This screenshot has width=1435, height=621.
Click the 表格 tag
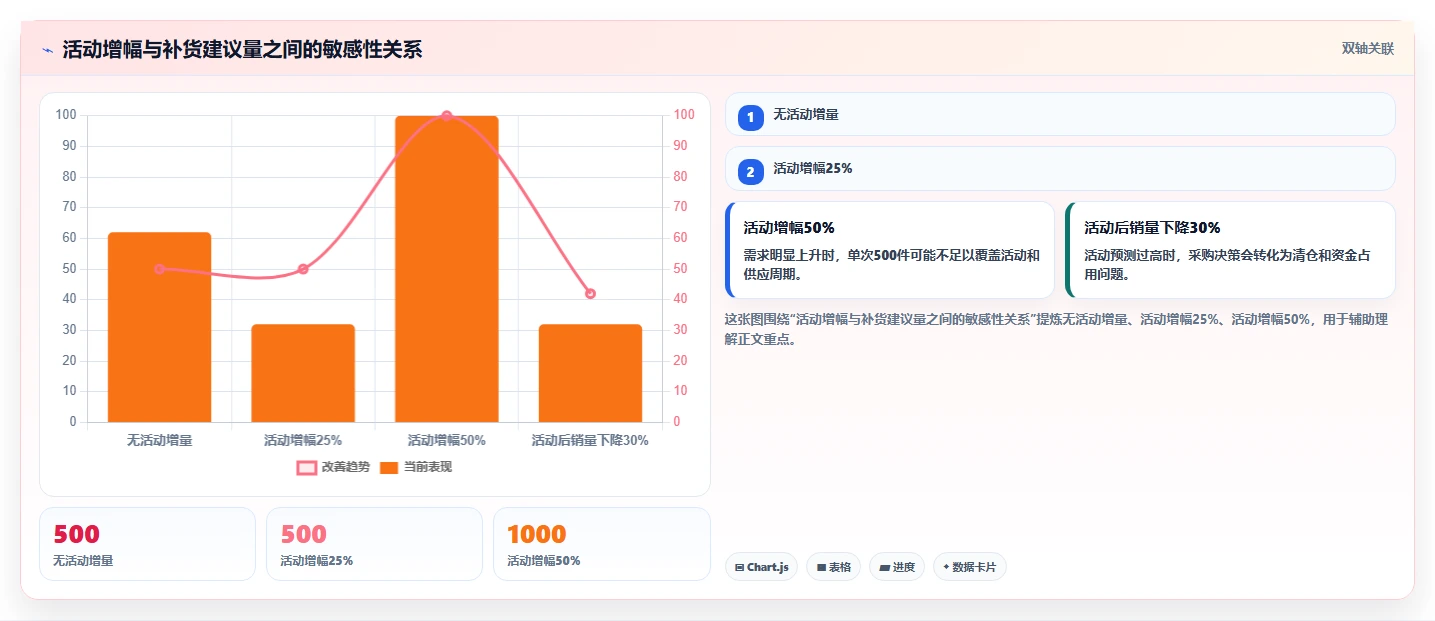(833, 567)
